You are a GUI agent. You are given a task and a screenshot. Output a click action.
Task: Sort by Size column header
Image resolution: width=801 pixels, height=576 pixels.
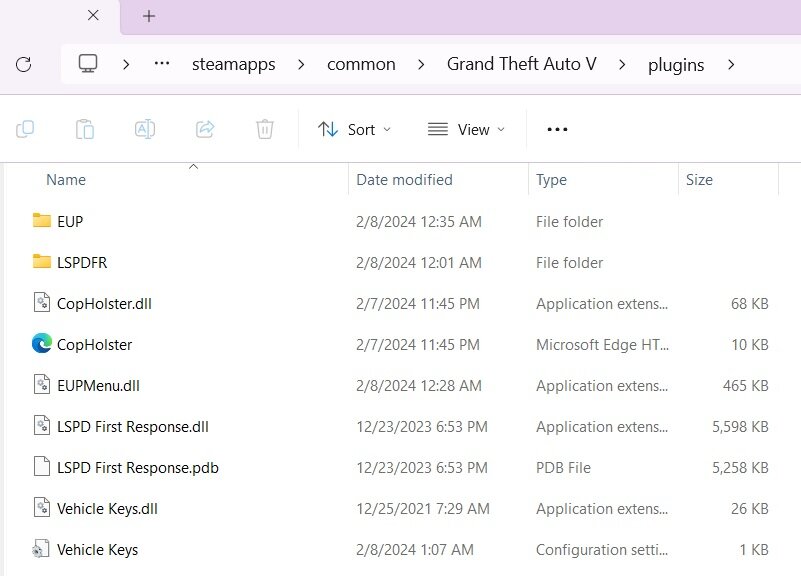[x=699, y=180]
